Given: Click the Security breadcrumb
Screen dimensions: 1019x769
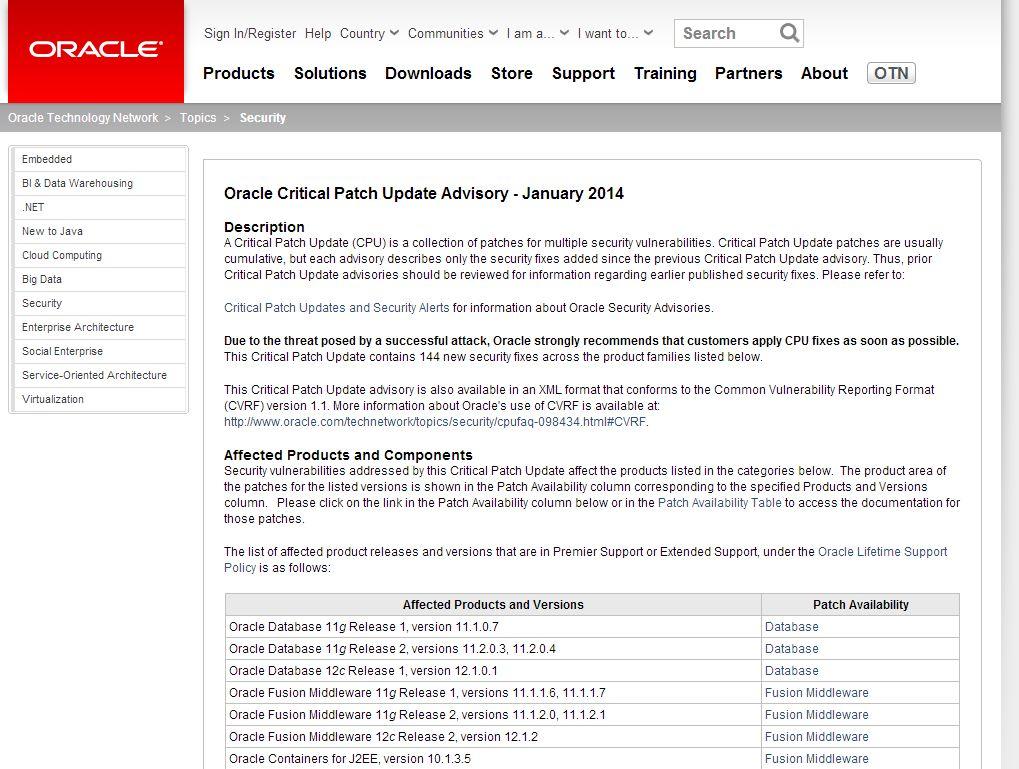Looking at the screenshot, I should click(x=263, y=118).
